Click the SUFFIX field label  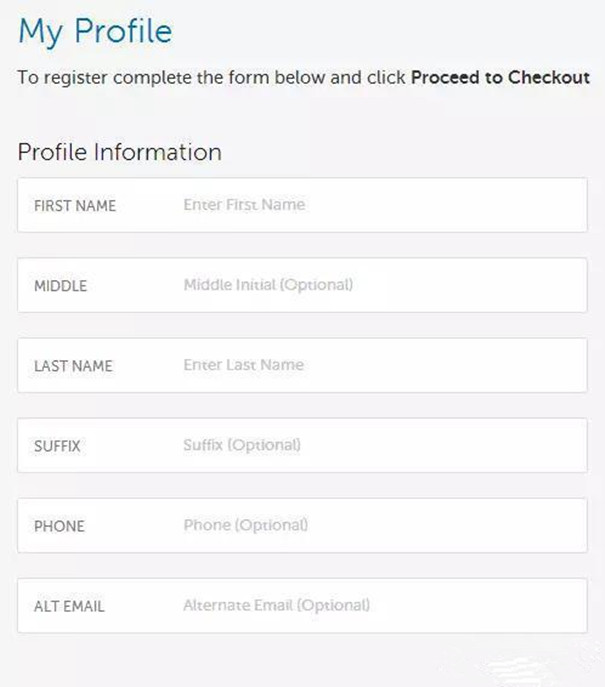[57, 446]
